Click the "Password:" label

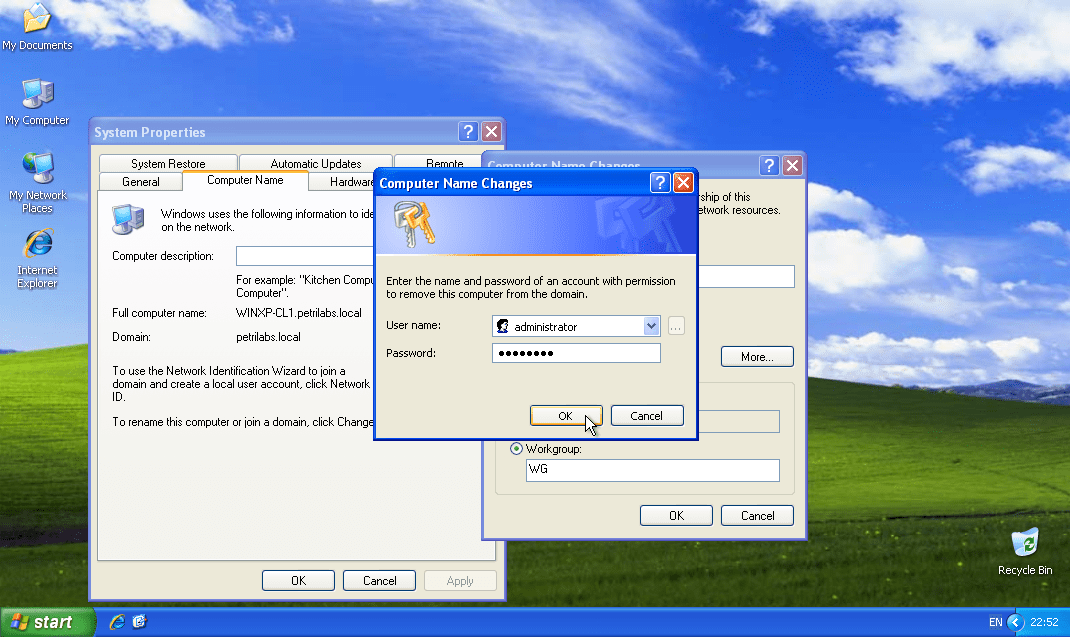pos(411,353)
